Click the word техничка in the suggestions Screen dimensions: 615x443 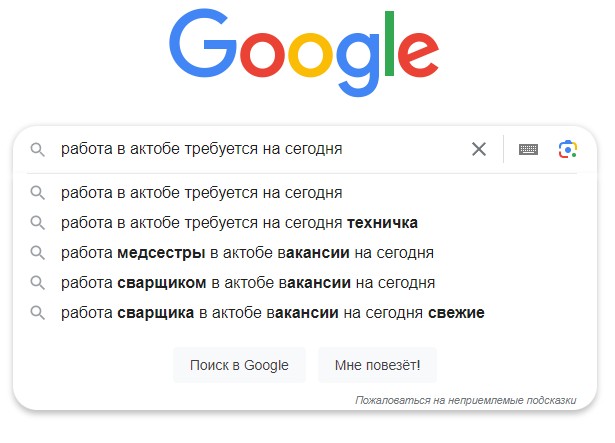tap(382, 222)
